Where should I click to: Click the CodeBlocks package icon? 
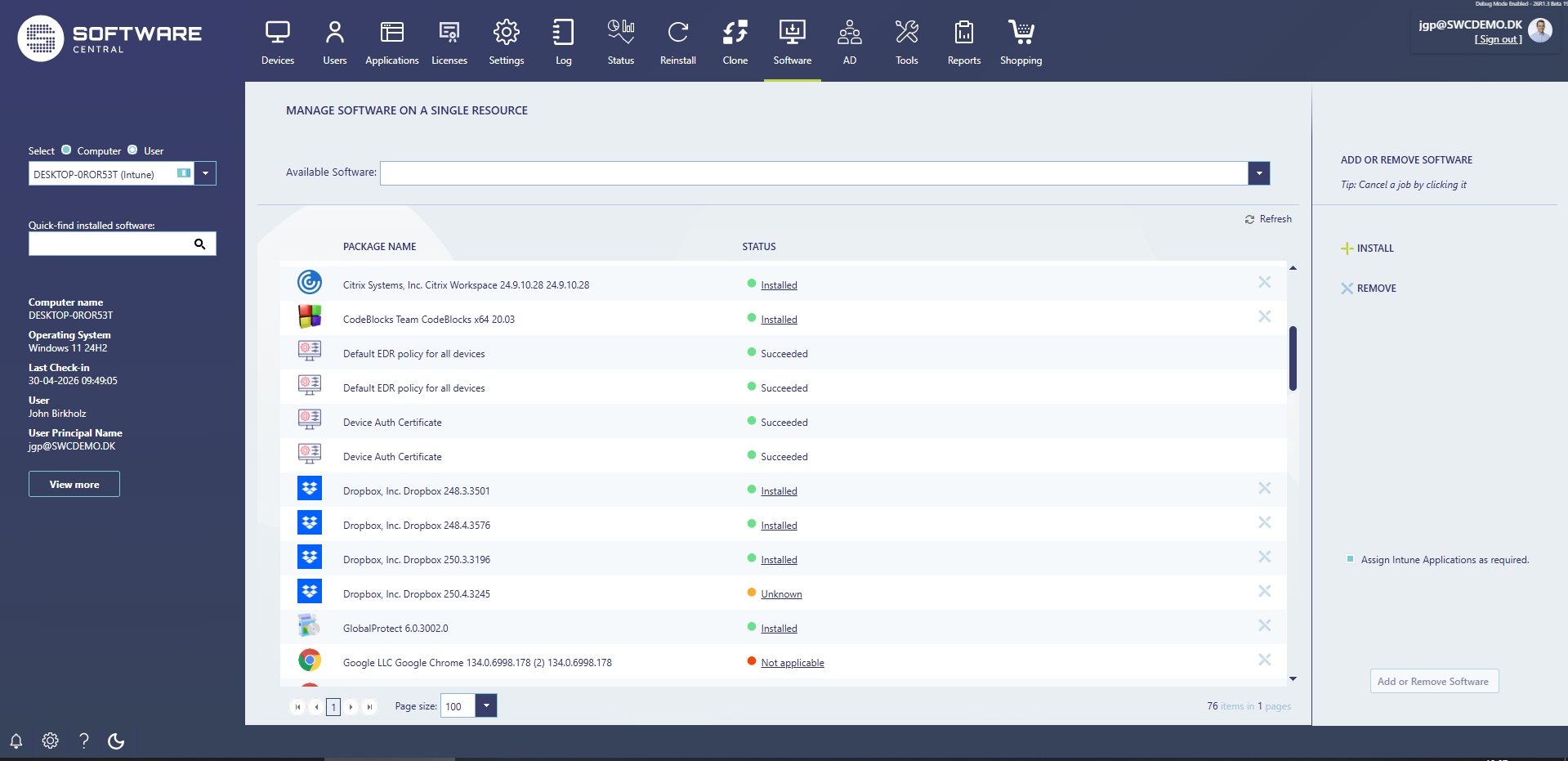tap(310, 316)
